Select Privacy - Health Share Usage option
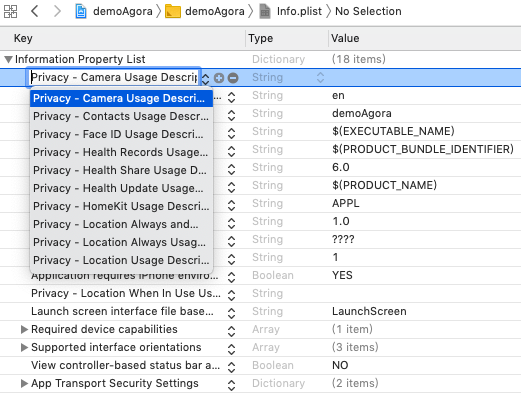 (x=121, y=170)
